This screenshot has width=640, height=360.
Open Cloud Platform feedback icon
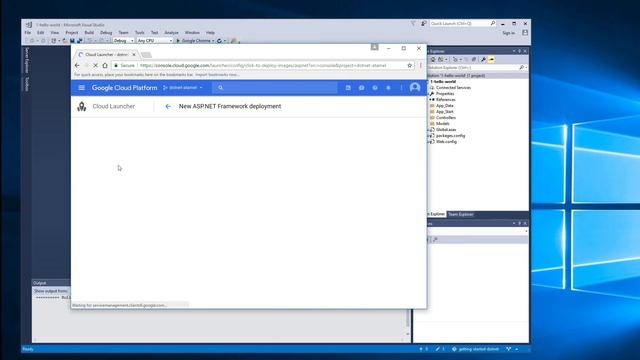pyautogui.click(x=361, y=88)
